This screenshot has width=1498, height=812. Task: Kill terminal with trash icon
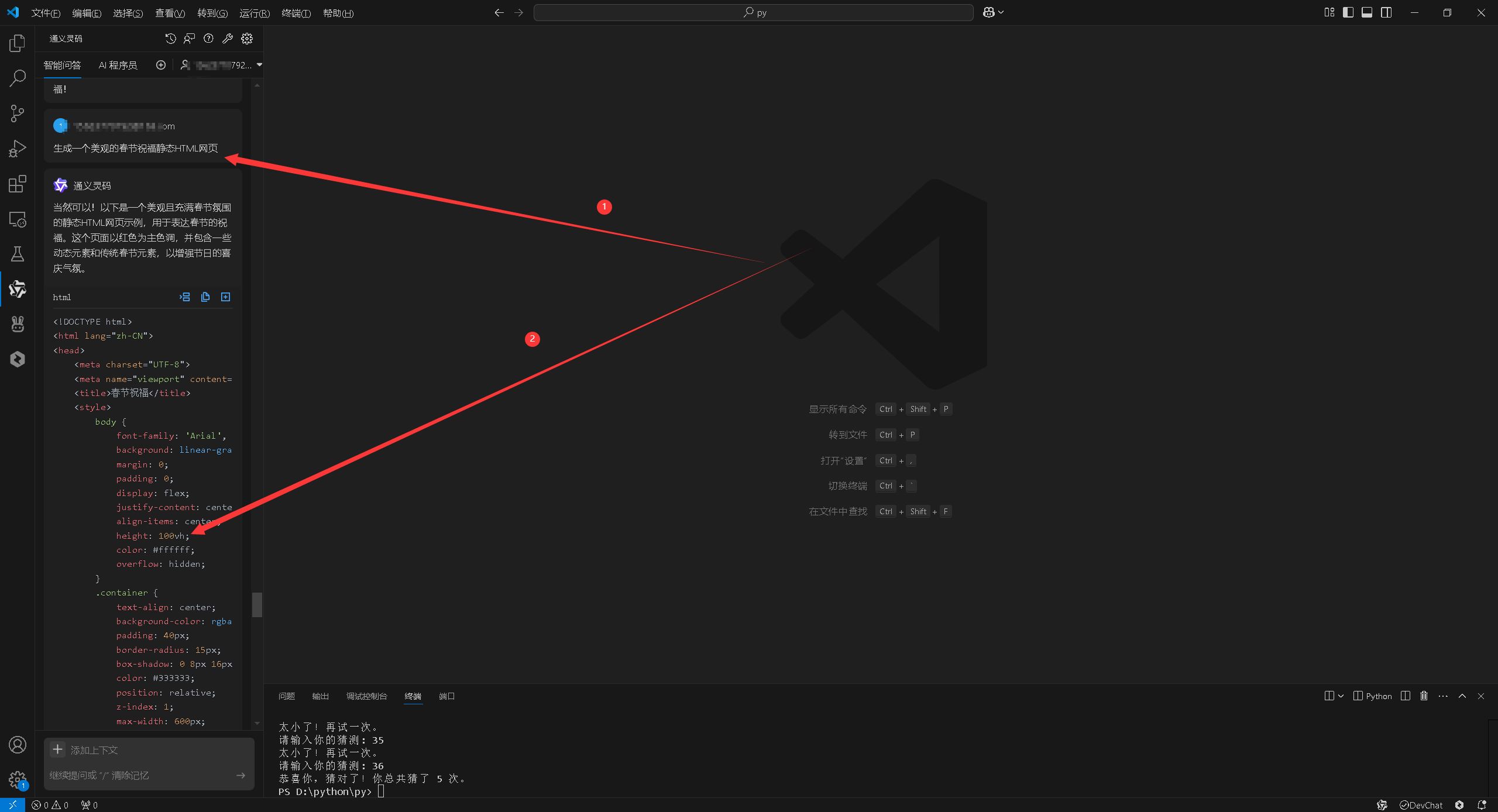click(1424, 696)
